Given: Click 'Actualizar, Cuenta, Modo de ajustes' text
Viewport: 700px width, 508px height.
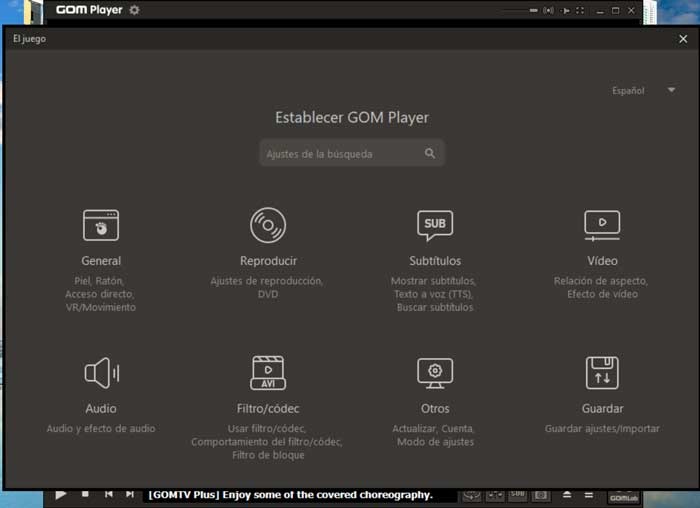Looking at the screenshot, I should (433, 435).
